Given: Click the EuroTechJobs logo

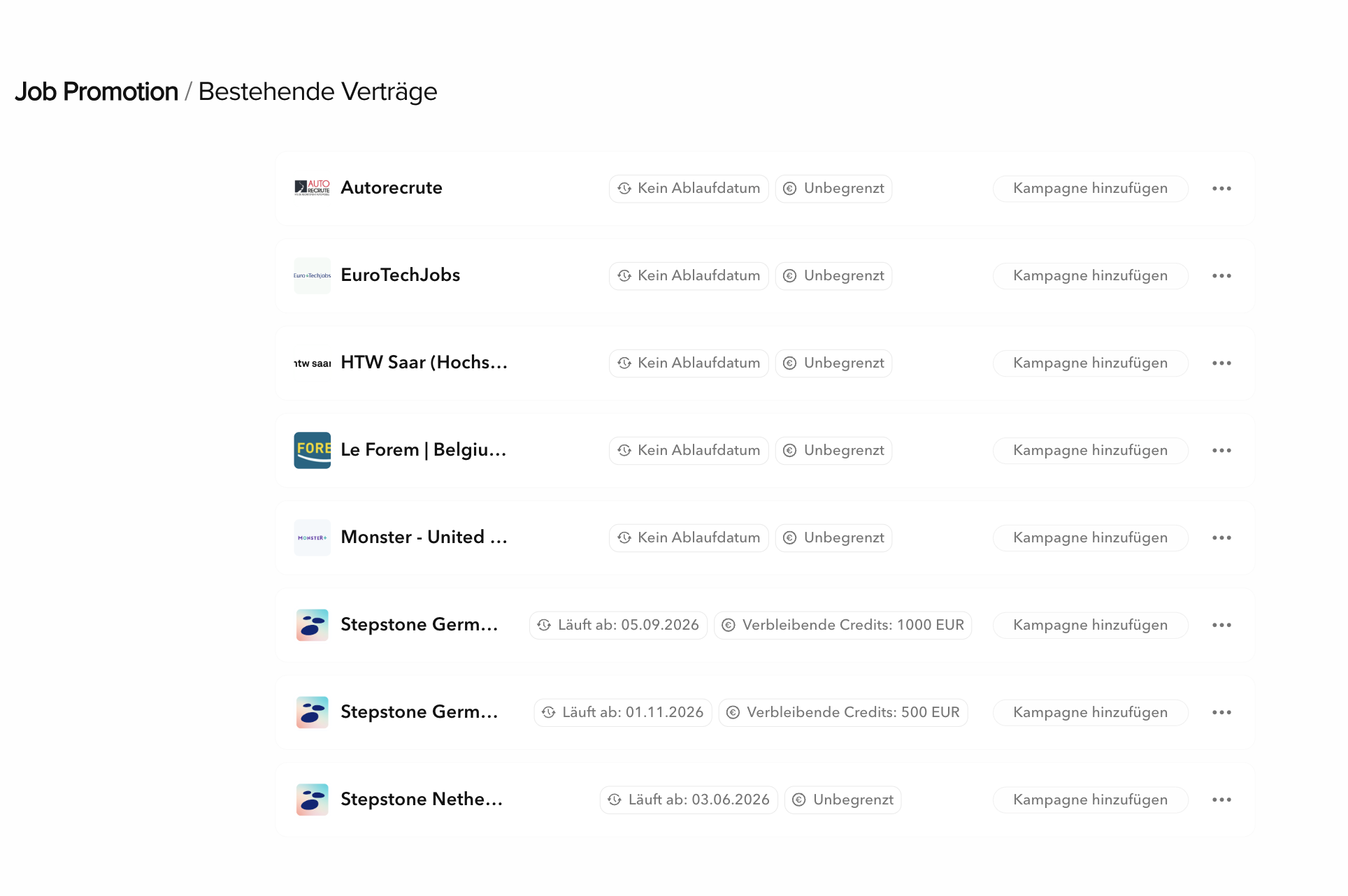Looking at the screenshot, I should [x=312, y=275].
